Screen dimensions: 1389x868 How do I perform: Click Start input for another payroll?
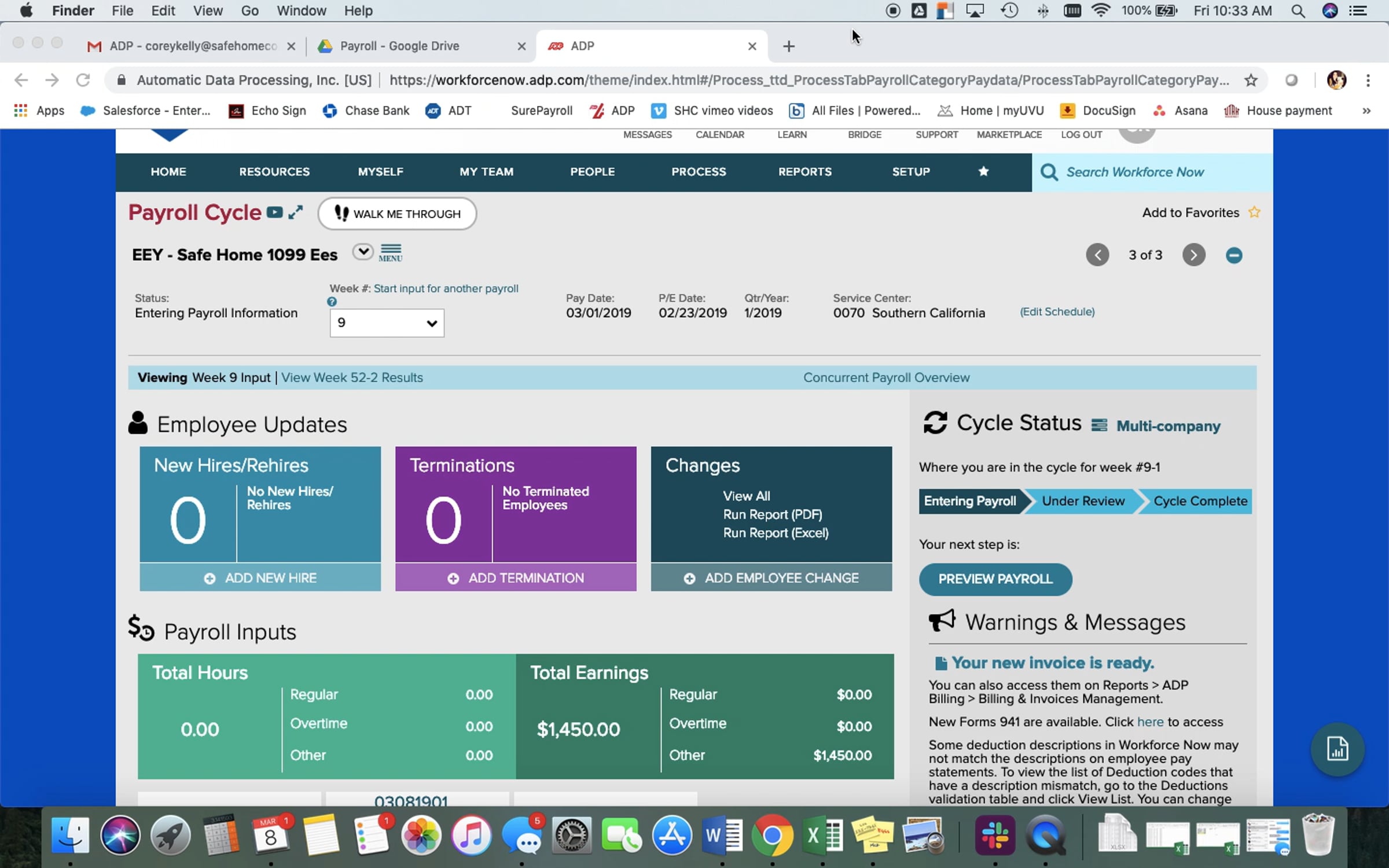(x=446, y=288)
